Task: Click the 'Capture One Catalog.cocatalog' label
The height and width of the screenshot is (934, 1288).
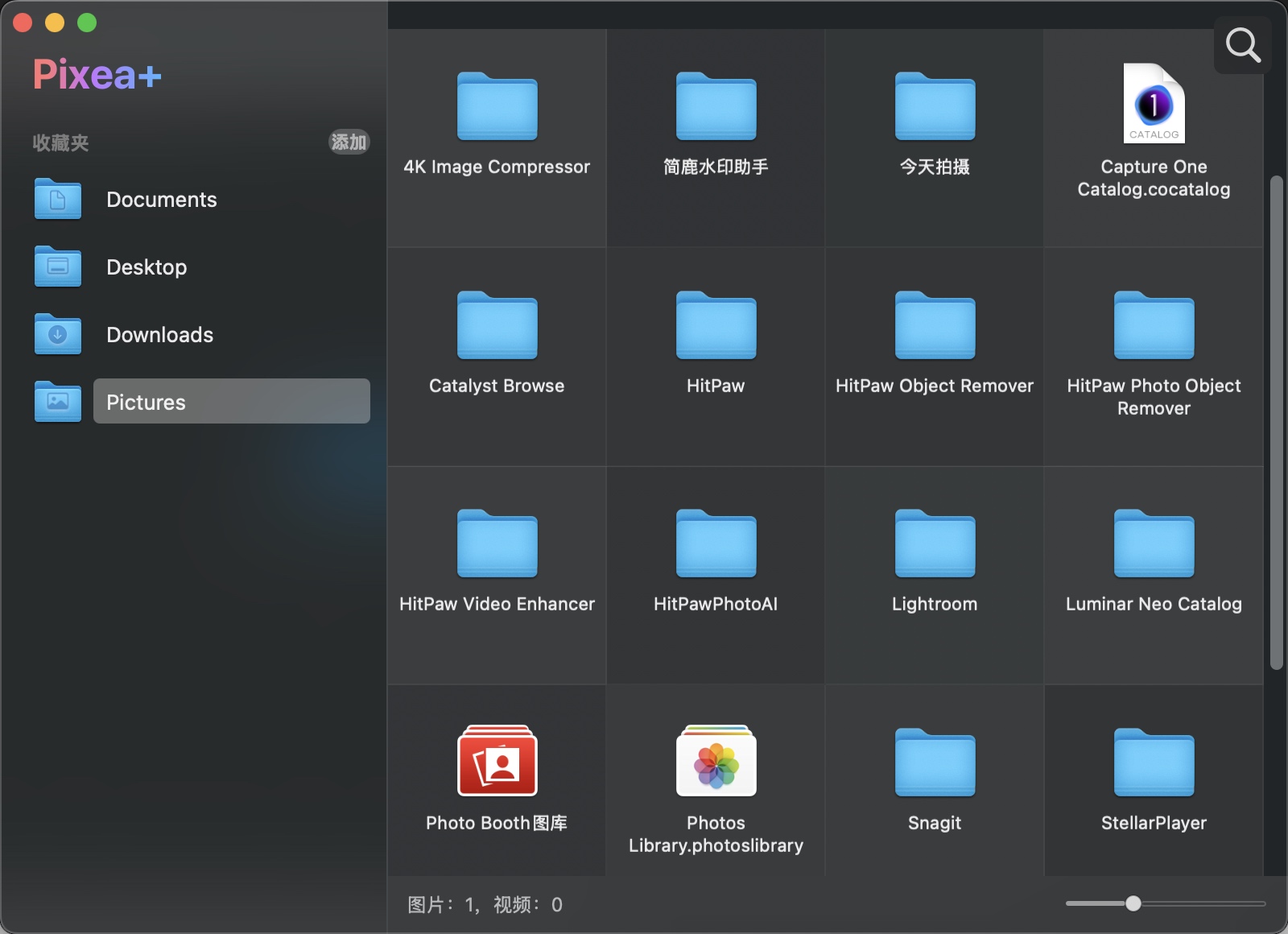Action: [1154, 178]
